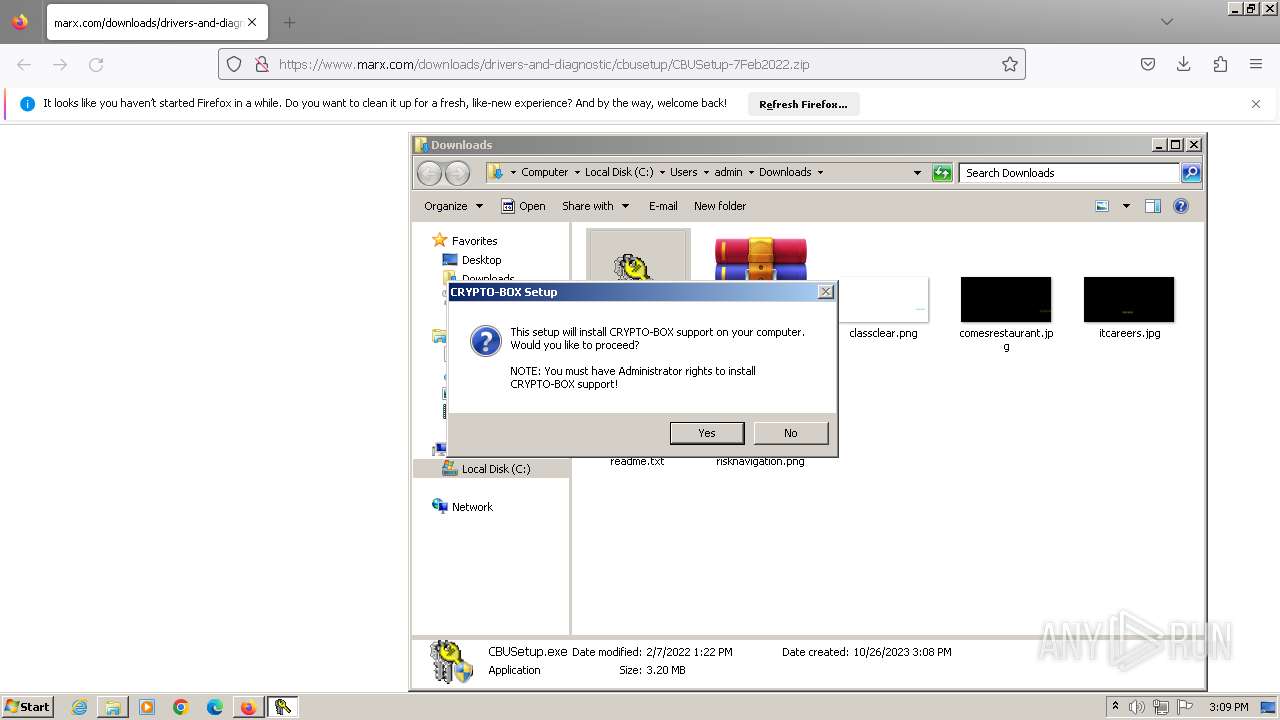The width and height of the screenshot is (1280, 720).
Task: Bookmark this page with star icon
Action: pos(1010,64)
